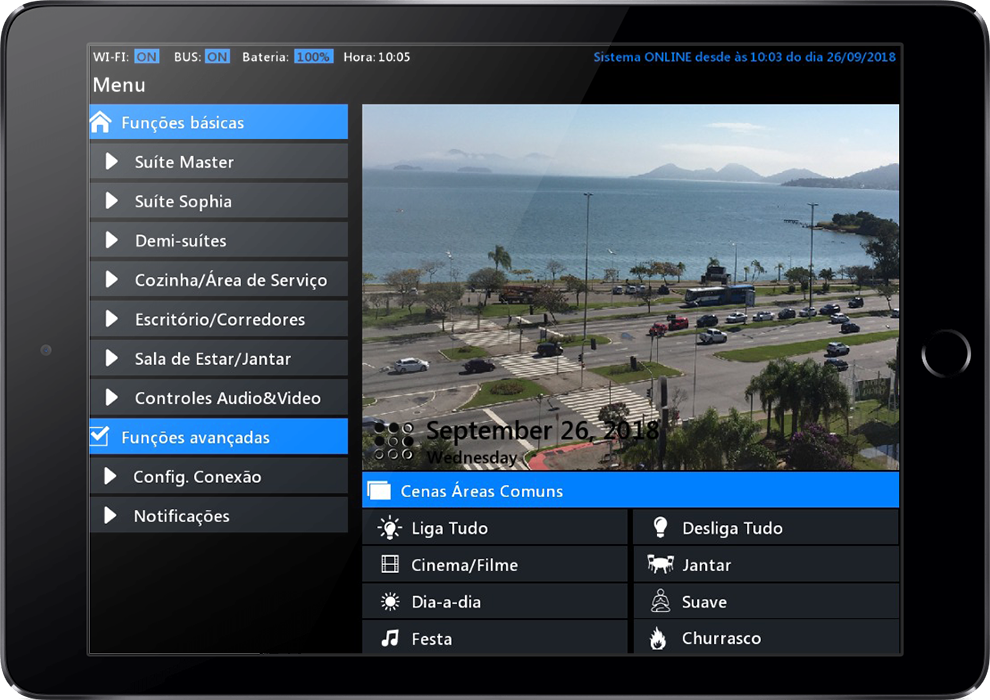Activate the Dia-a-dia scene
Image resolution: width=990 pixels, height=700 pixels.
click(x=494, y=602)
